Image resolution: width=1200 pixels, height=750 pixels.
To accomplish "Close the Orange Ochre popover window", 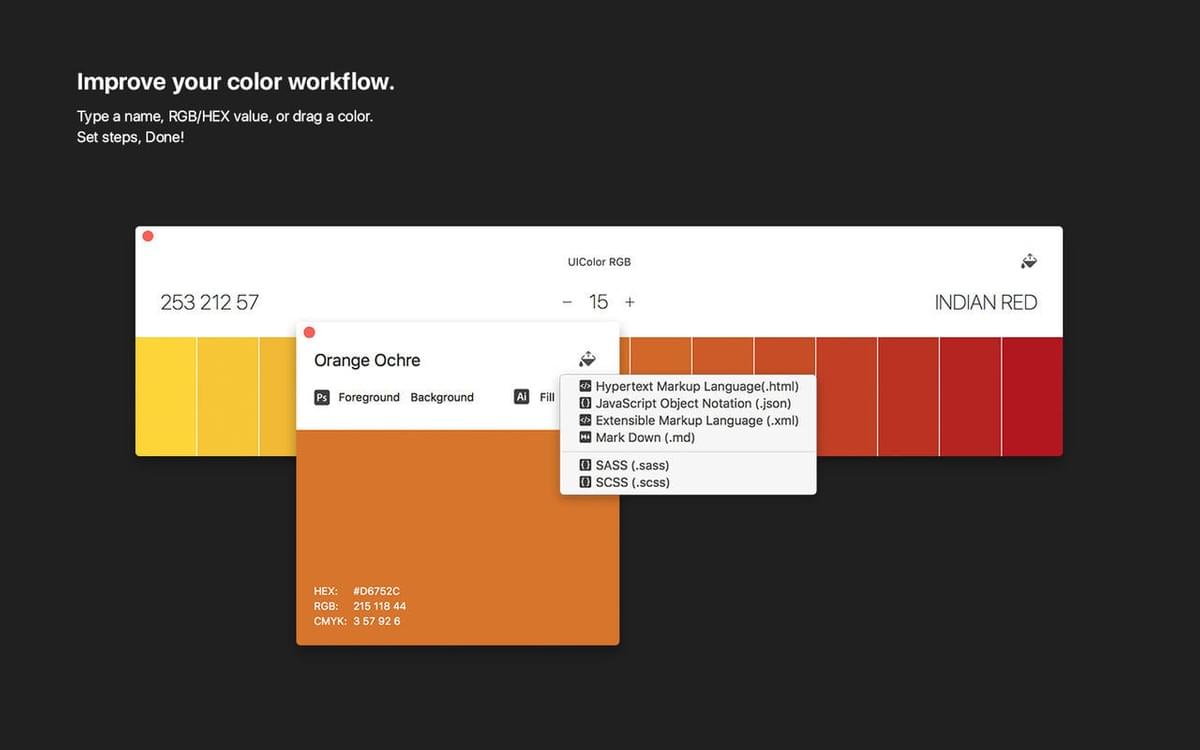I will [x=309, y=332].
